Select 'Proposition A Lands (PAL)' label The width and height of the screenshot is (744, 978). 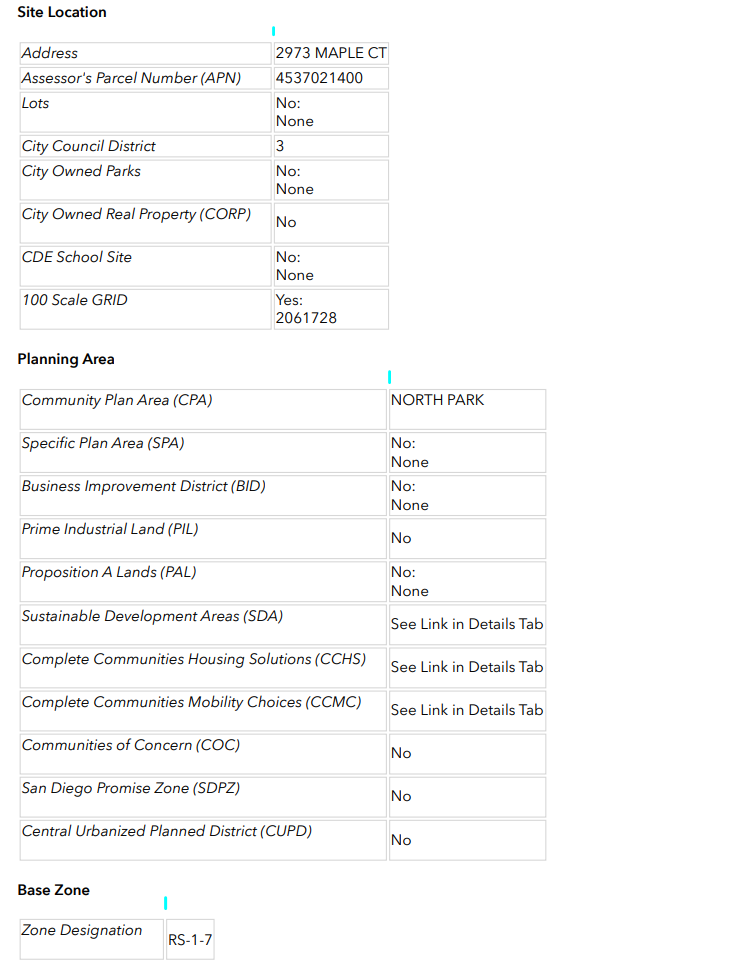click(109, 572)
